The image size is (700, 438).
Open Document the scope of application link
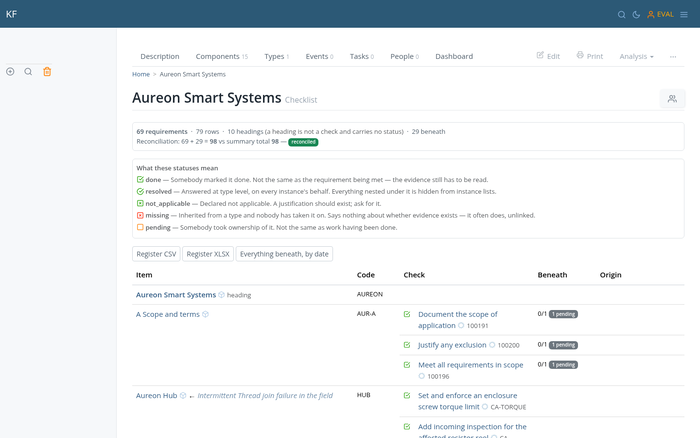(x=458, y=320)
